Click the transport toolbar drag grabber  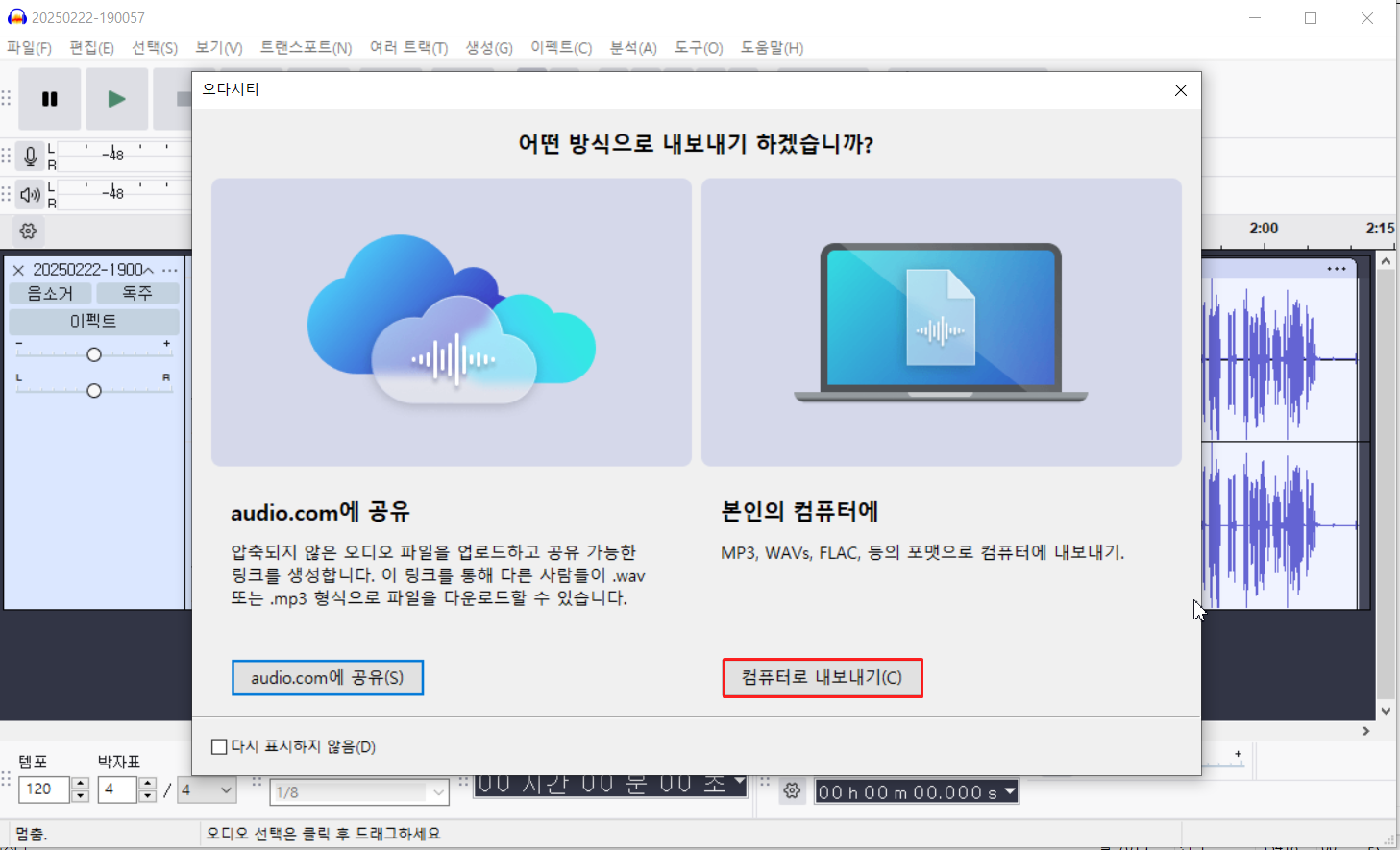7,98
